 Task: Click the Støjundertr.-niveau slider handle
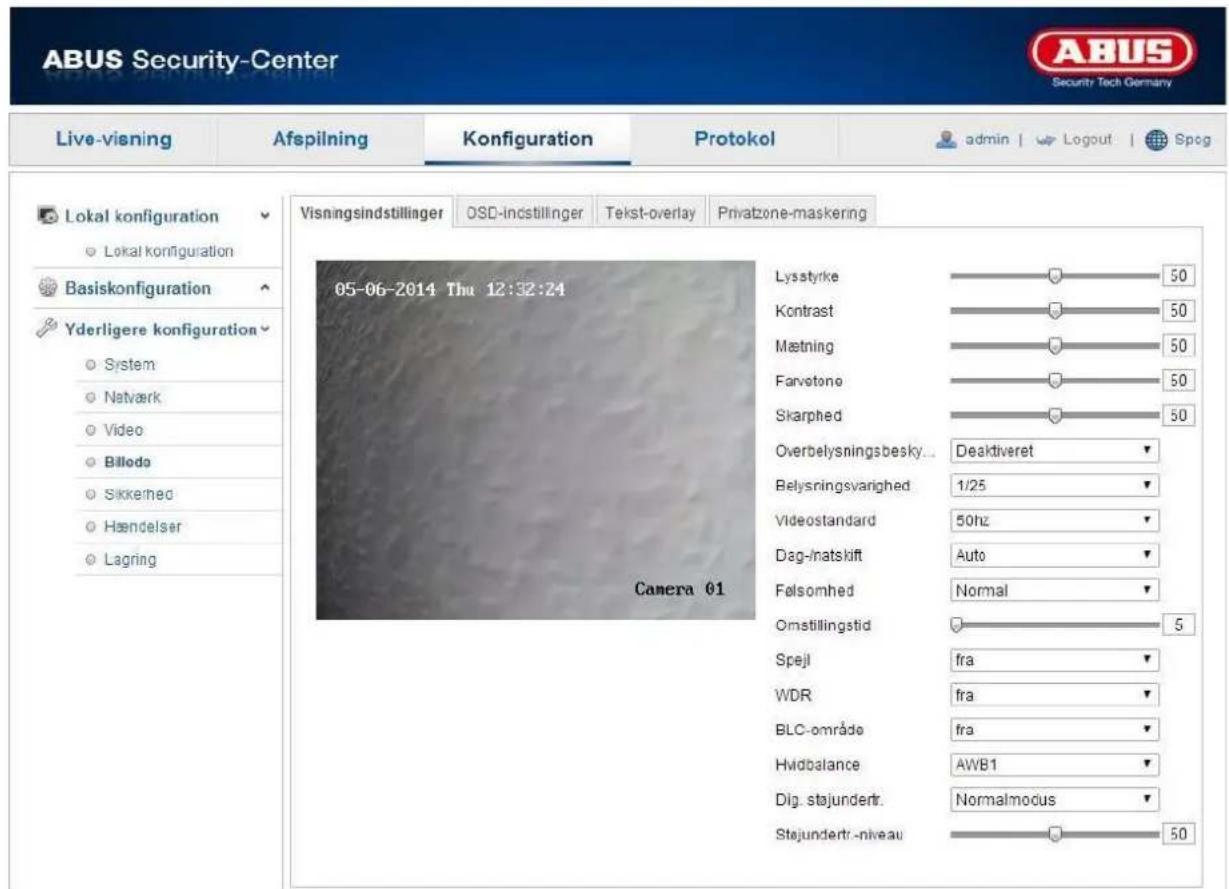pos(1054,835)
